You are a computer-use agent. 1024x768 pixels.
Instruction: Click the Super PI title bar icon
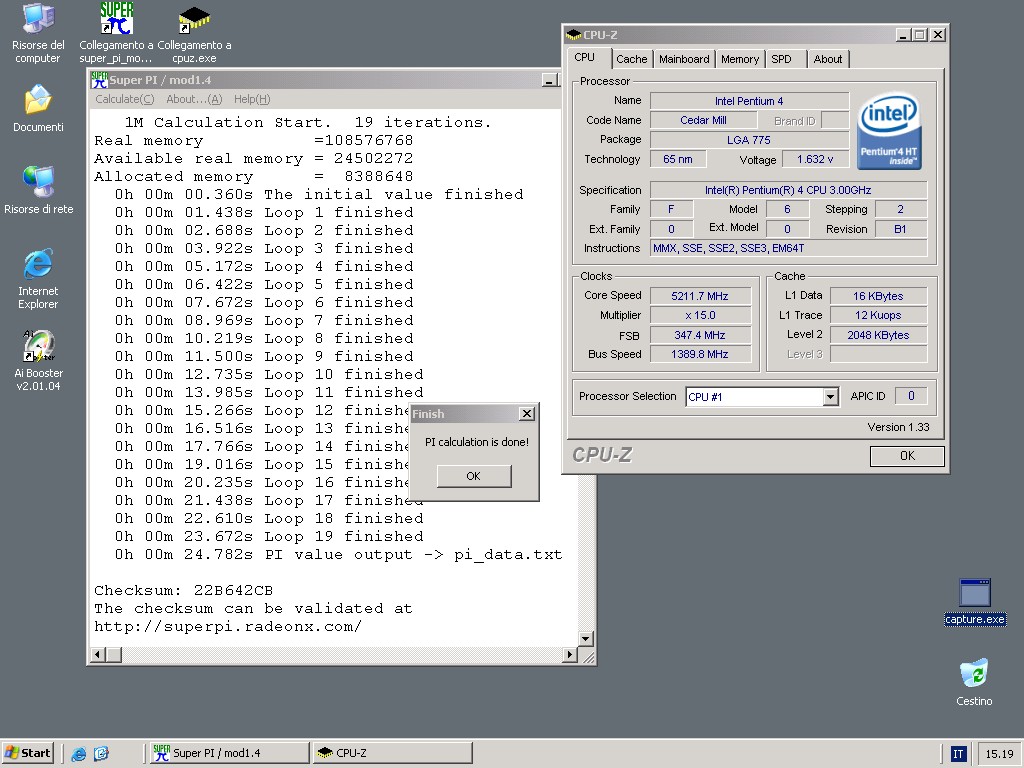coord(99,80)
